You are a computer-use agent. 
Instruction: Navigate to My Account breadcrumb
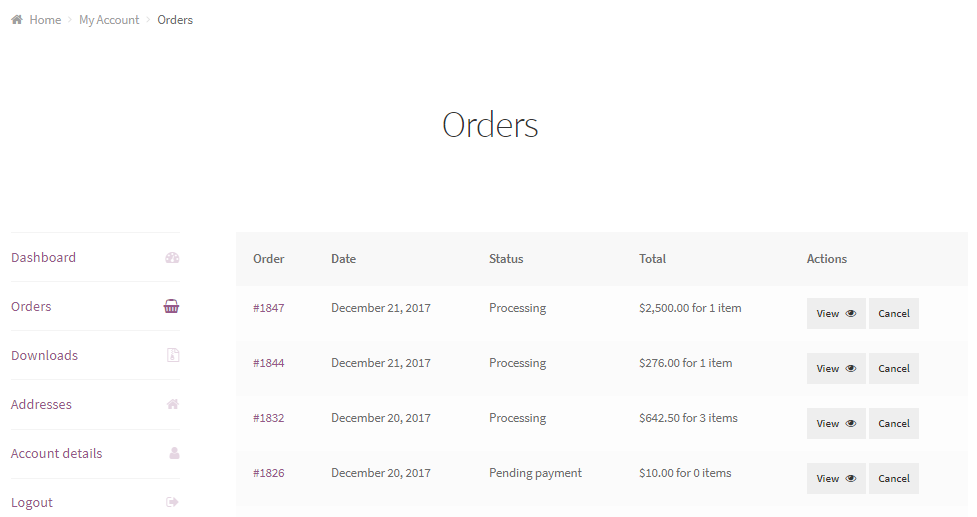click(109, 20)
